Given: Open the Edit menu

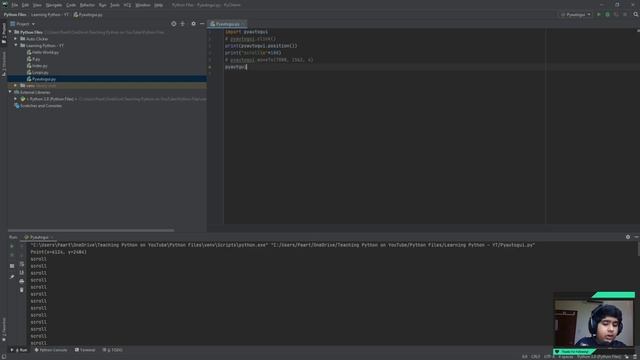Looking at the screenshot, I should pos(25,5).
